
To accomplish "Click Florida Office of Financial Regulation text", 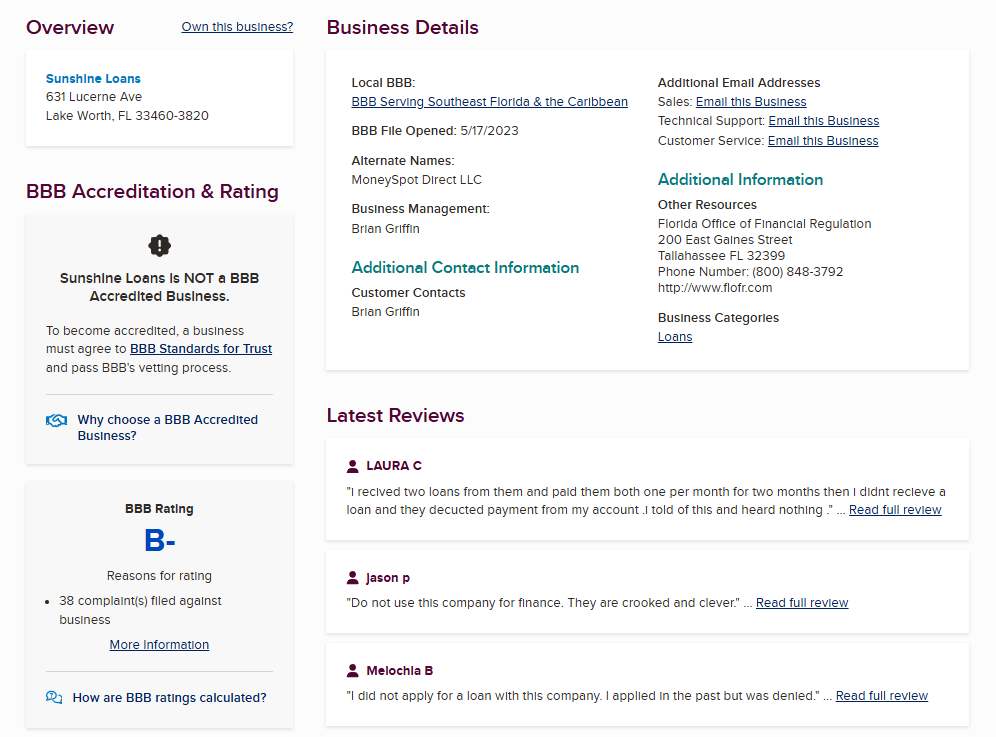I will click(x=764, y=224).
